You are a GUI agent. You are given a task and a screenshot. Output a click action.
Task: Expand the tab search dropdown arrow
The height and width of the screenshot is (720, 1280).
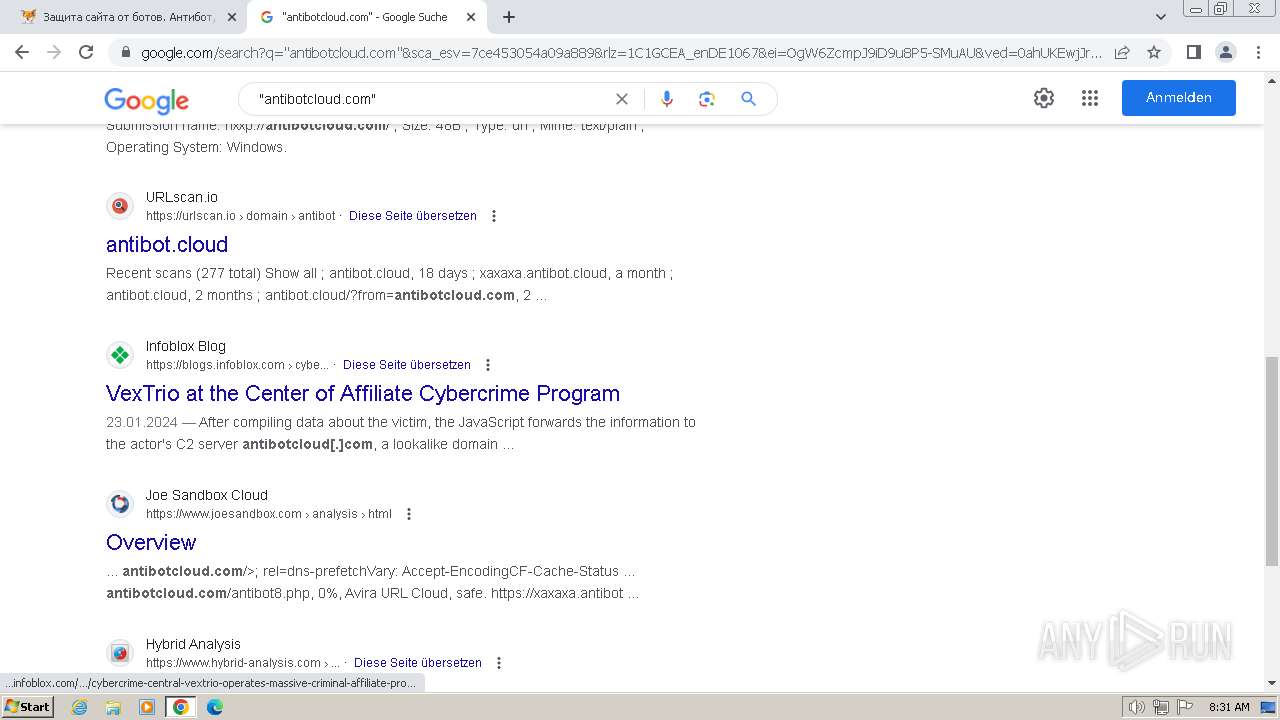[x=1161, y=17]
